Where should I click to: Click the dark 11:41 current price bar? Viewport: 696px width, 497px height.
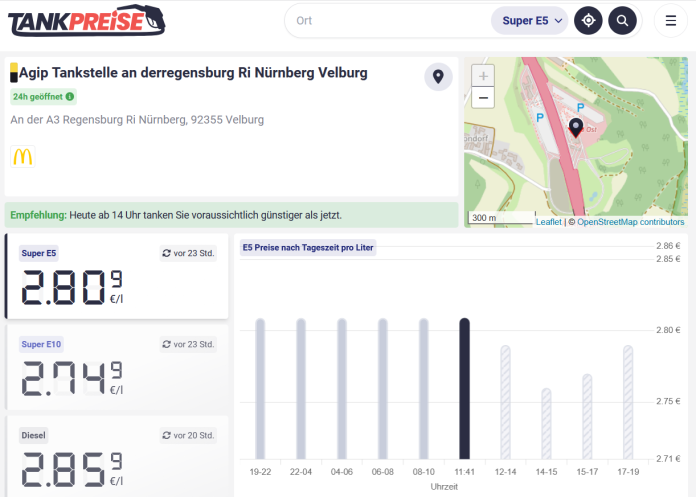coord(464,389)
